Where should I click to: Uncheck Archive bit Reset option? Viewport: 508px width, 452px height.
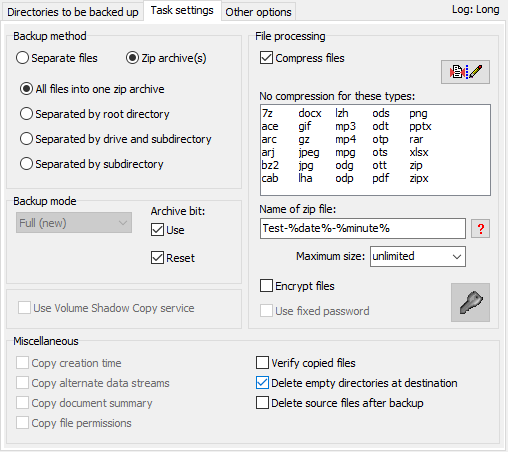tap(157, 258)
